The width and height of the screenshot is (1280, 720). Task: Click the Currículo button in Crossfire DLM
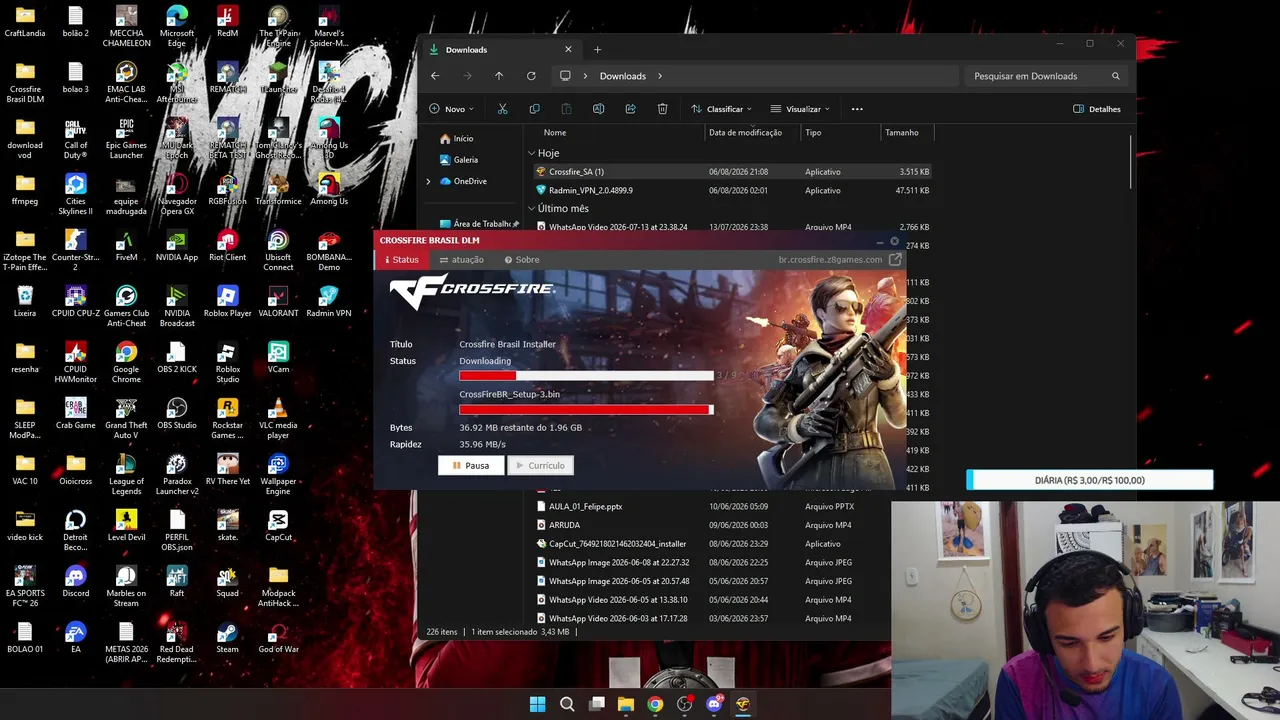540,465
